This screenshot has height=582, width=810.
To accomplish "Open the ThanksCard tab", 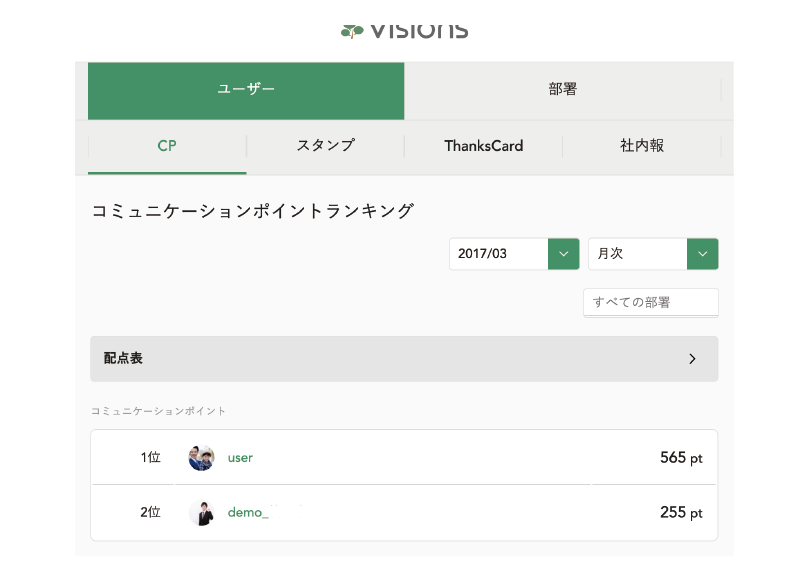I will coord(484,147).
